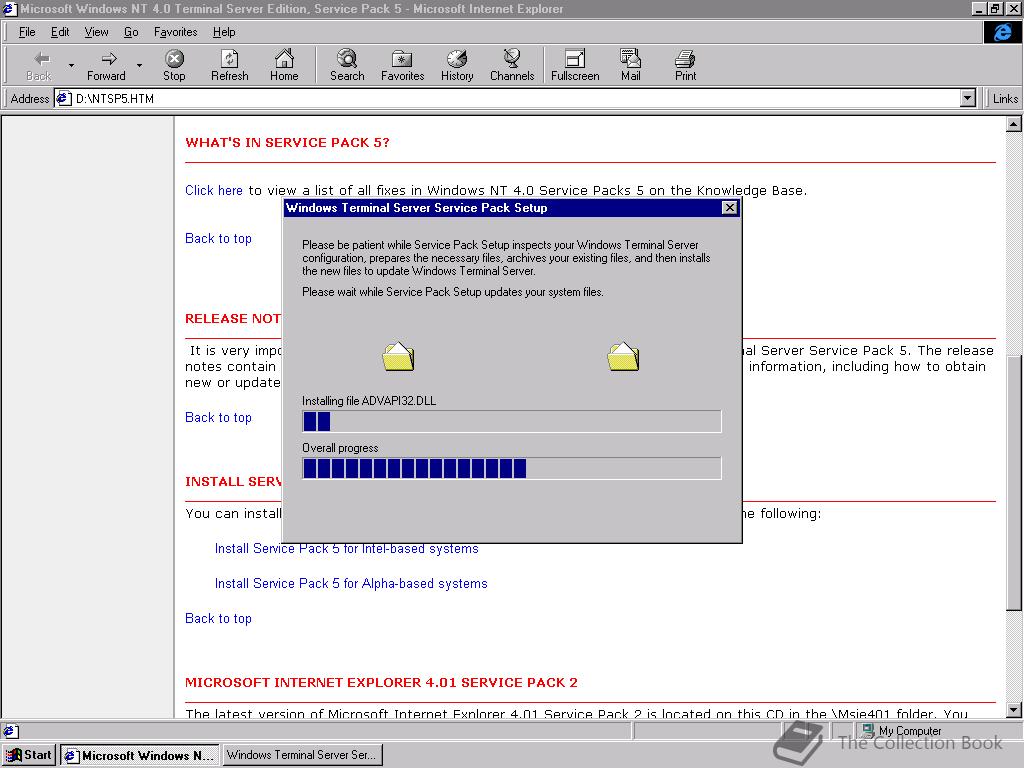Click the right folder icon in Setup dialog
1024x768 pixels.
[x=623, y=357]
